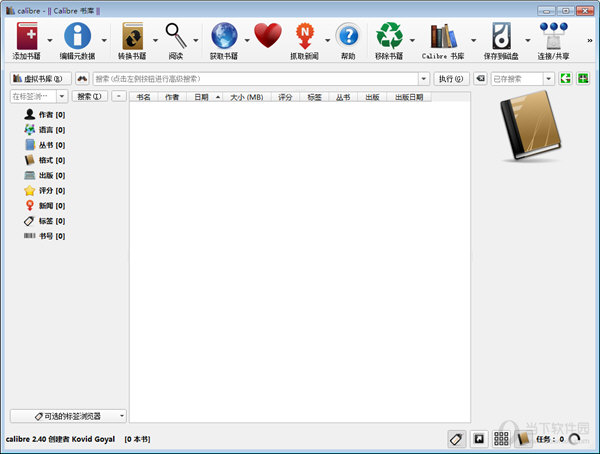
Task: Click the 执行(G) go button
Action: click(451, 79)
